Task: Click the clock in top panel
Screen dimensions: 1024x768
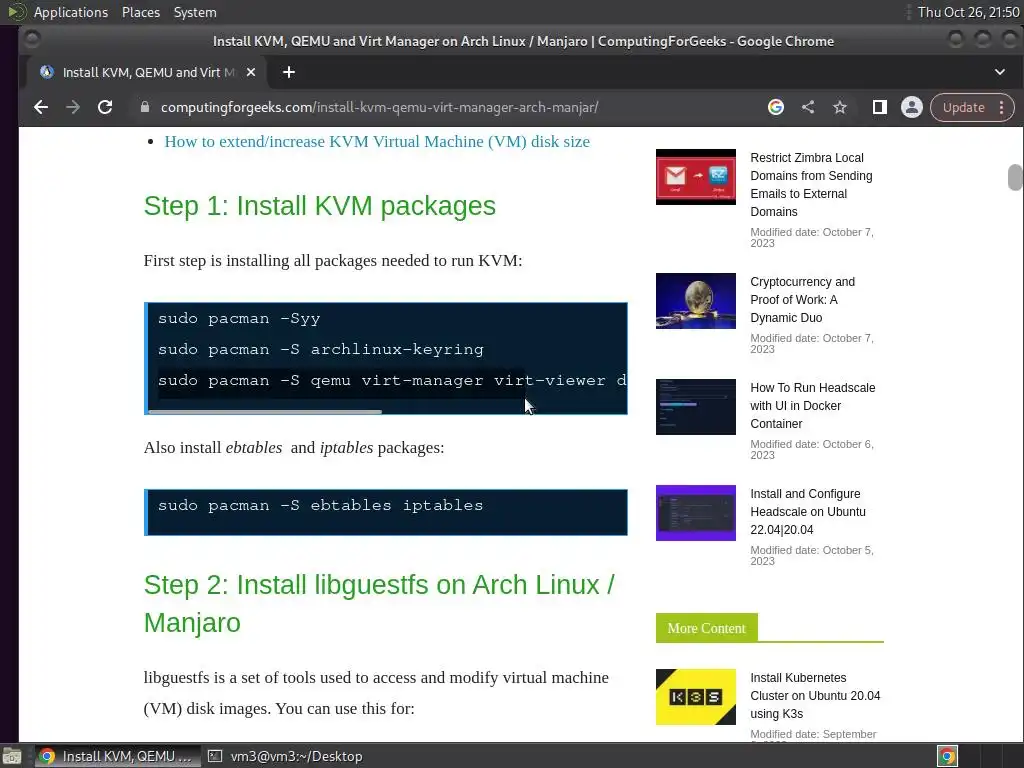Action: [x=968, y=12]
